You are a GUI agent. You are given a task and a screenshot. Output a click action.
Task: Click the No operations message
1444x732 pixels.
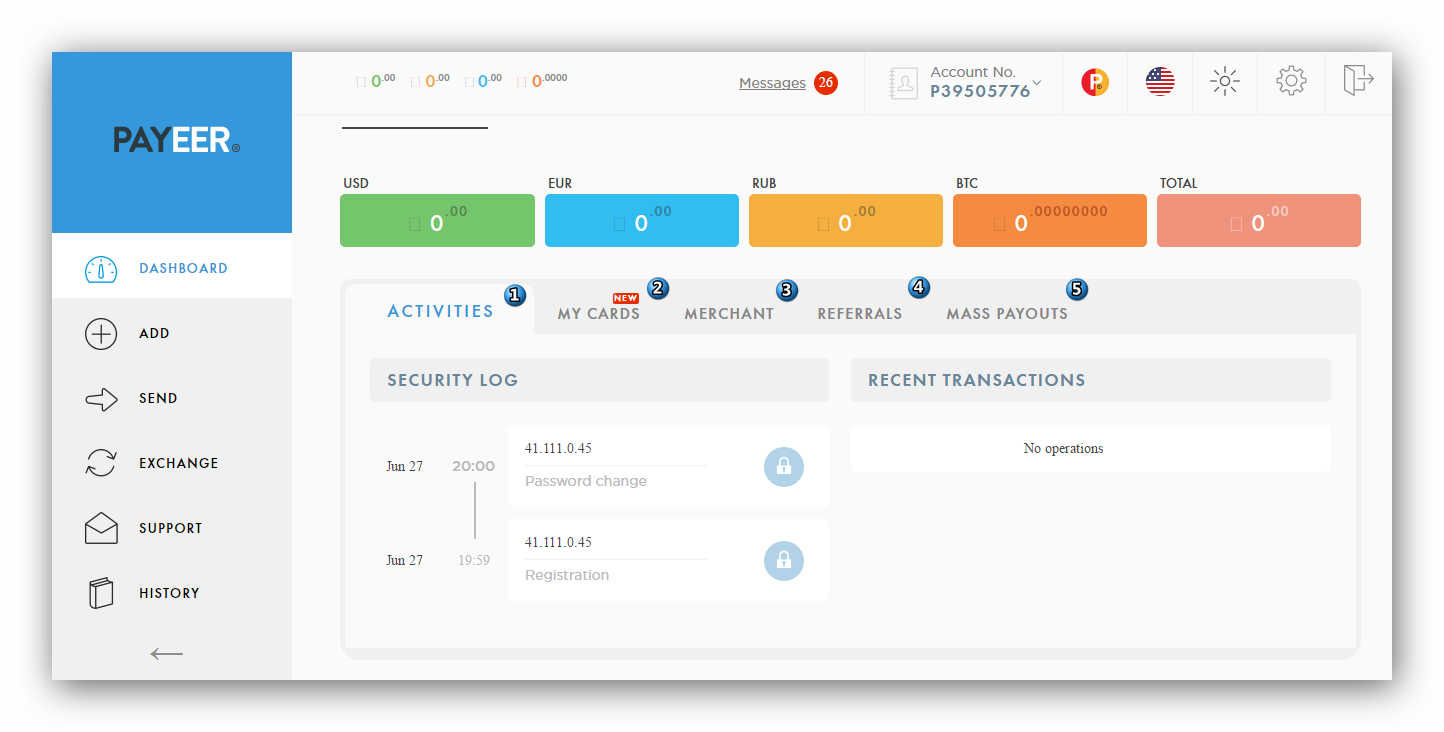[x=1063, y=448]
